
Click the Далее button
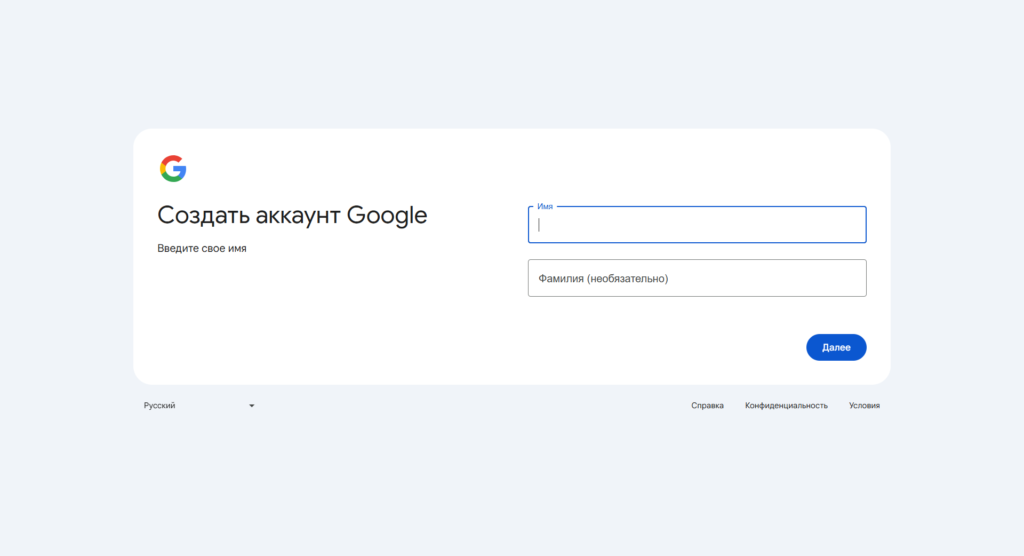(836, 347)
